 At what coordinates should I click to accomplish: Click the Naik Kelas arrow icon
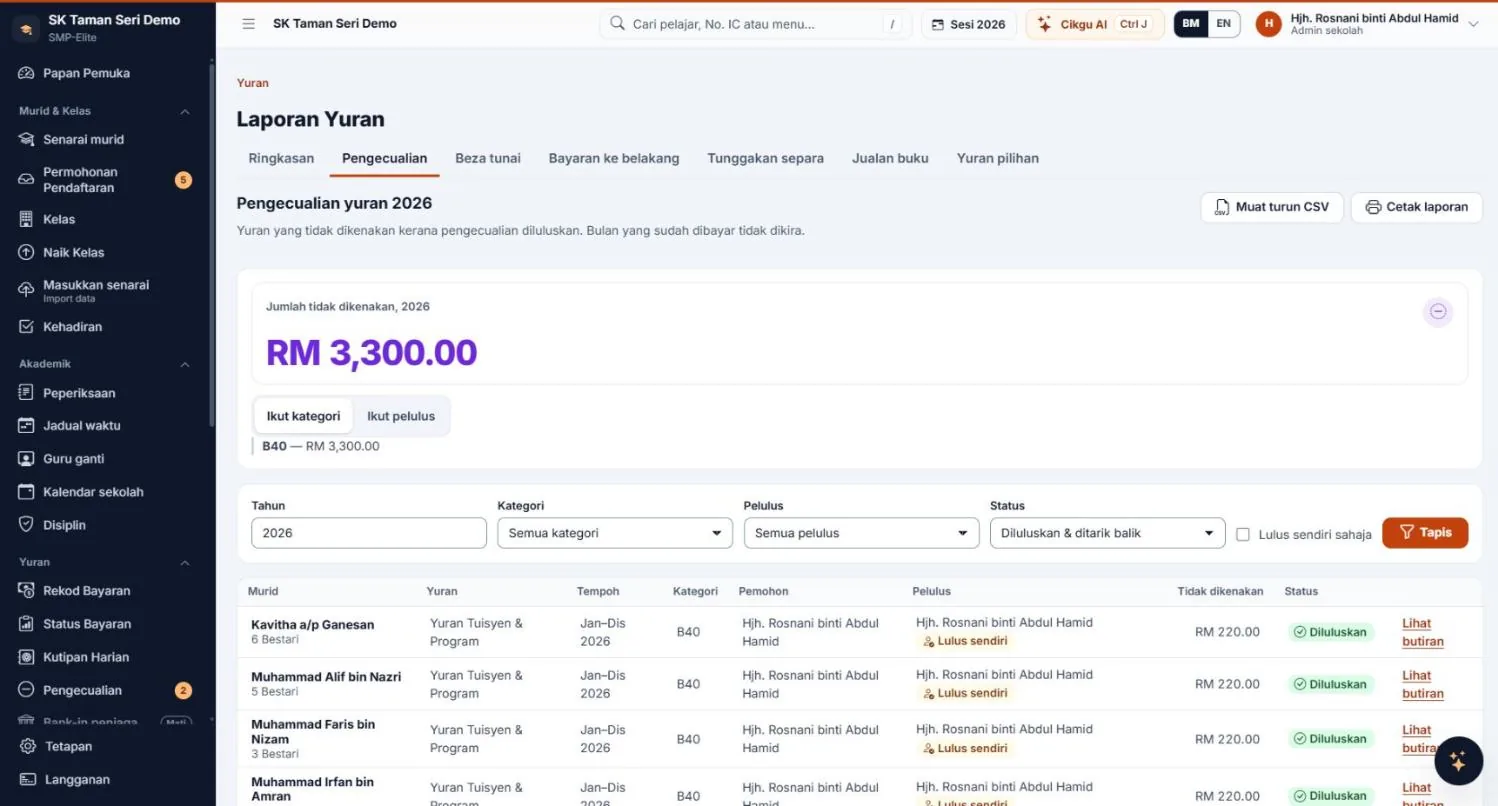pos(27,252)
